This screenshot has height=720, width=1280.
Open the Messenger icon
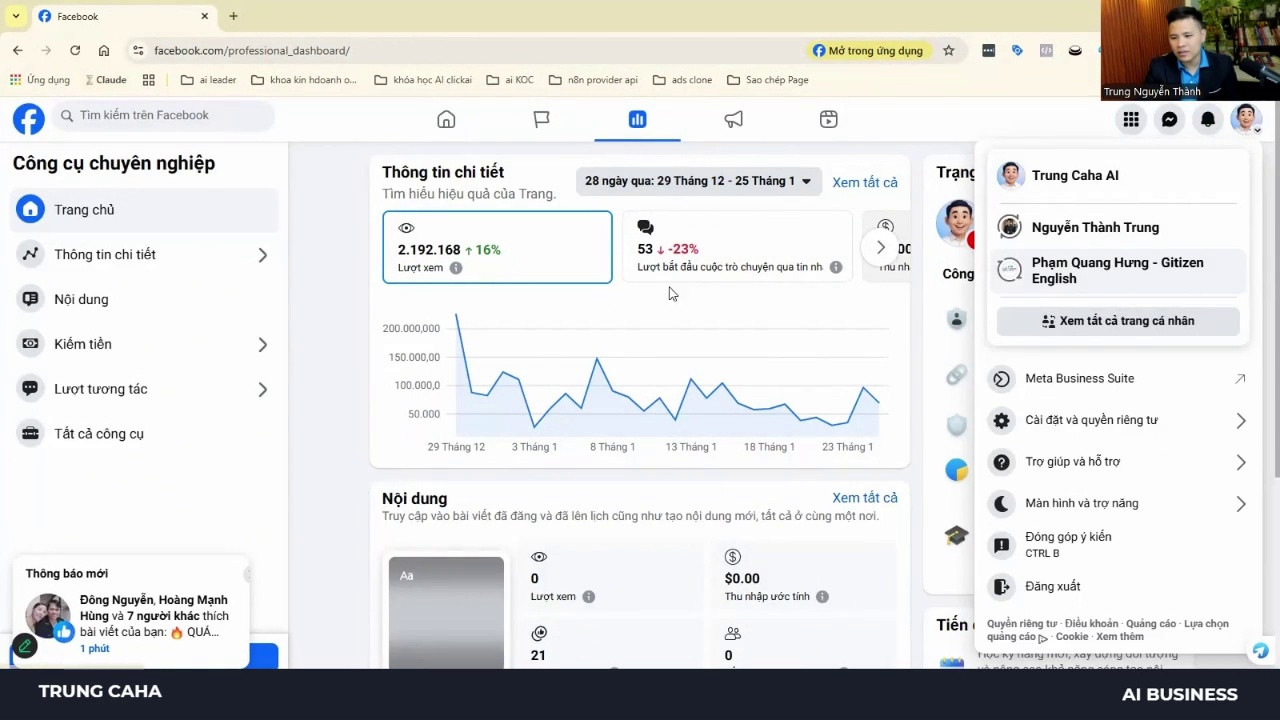point(1169,119)
